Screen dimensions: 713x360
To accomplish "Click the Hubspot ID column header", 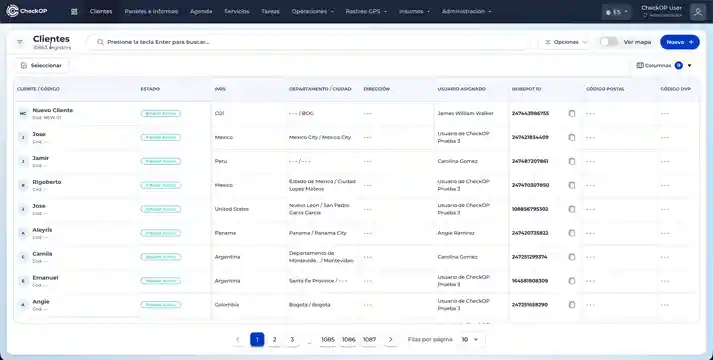I will (x=526, y=89).
